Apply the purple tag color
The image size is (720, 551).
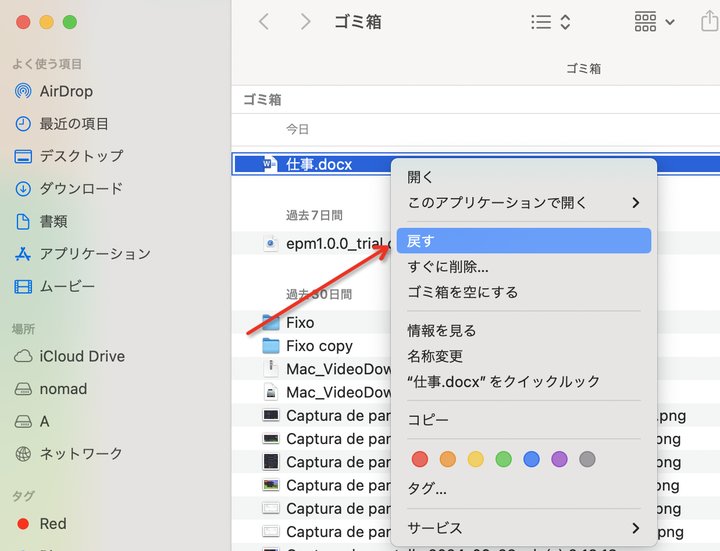[x=559, y=459]
